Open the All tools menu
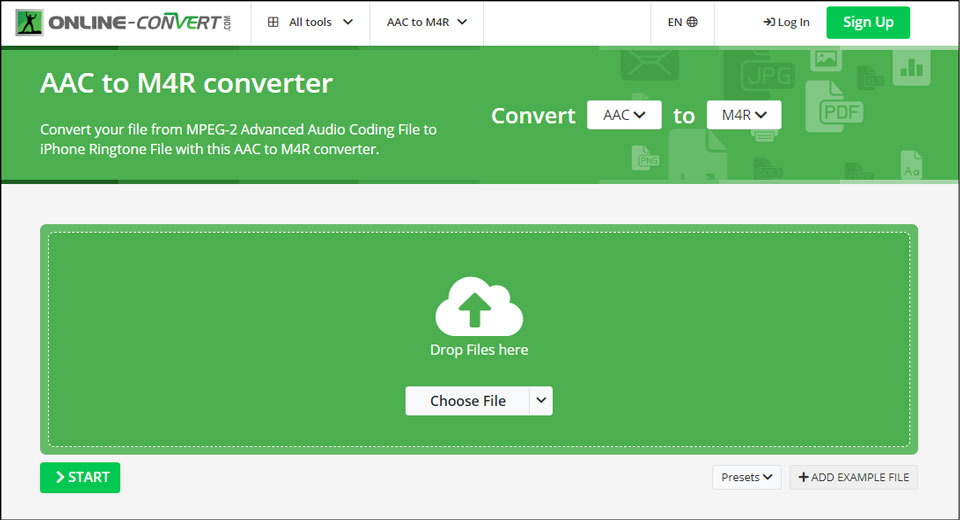 [310, 22]
